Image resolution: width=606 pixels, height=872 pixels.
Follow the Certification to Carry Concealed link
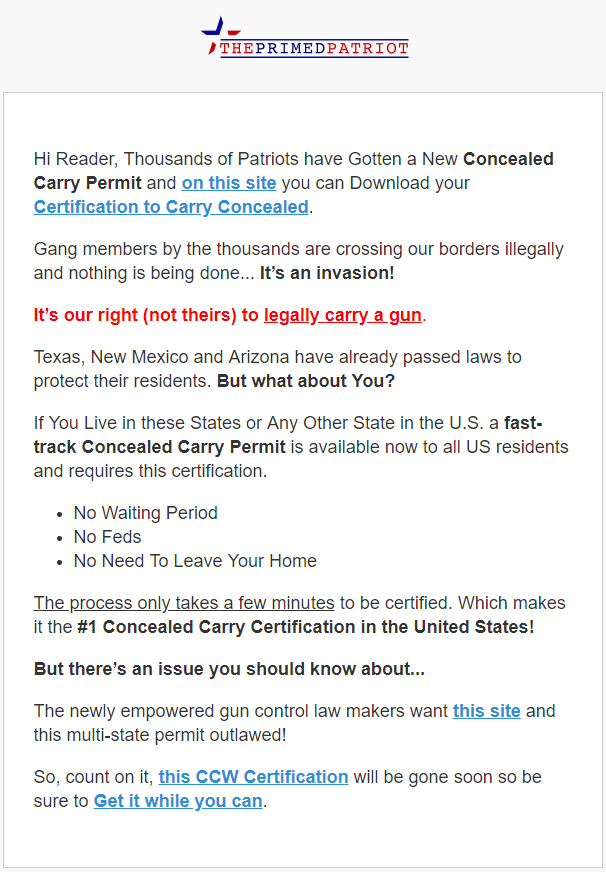pyautogui.click(x=171, y=207)
